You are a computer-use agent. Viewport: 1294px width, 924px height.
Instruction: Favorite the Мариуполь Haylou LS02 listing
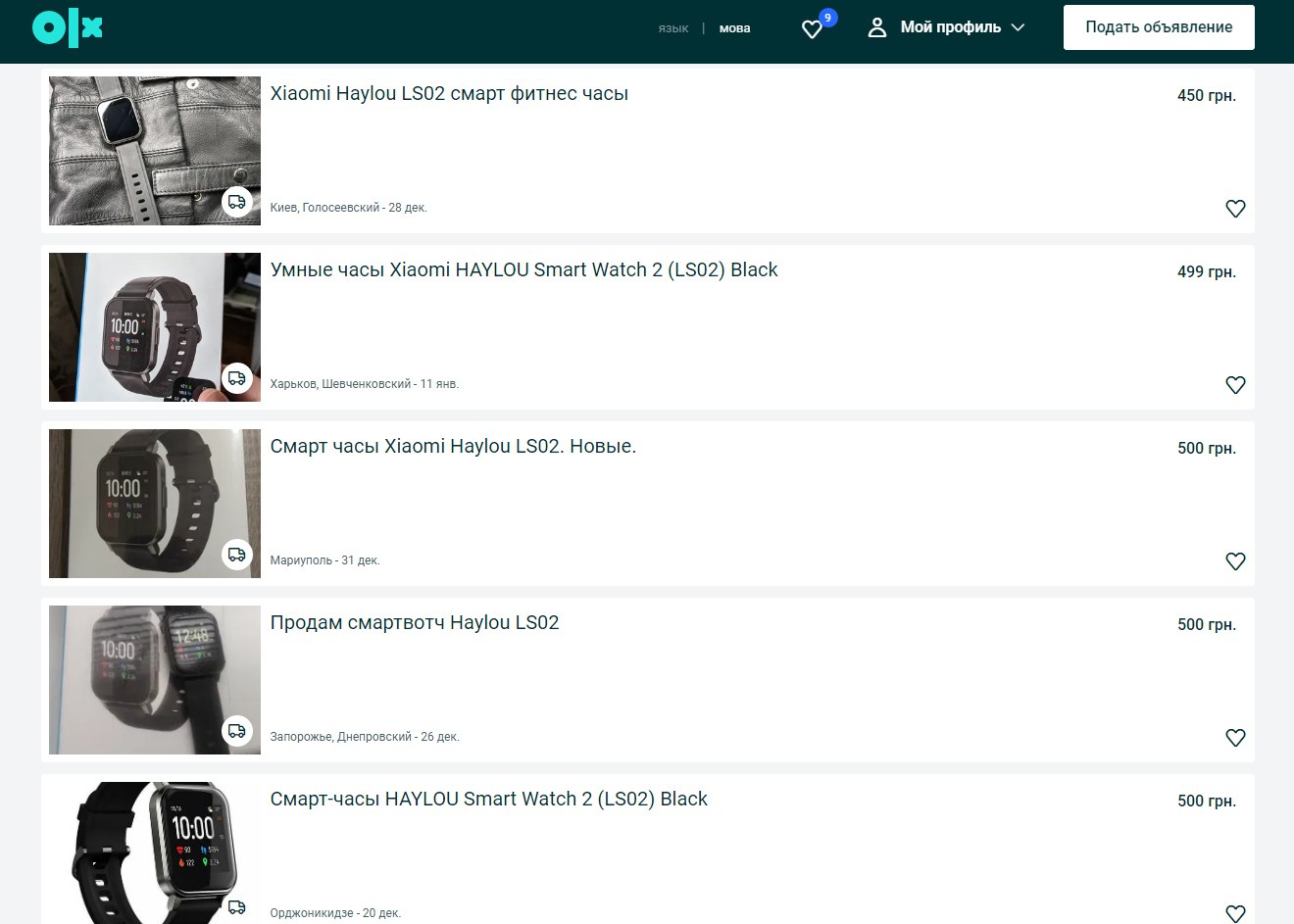click(1235, 561)
